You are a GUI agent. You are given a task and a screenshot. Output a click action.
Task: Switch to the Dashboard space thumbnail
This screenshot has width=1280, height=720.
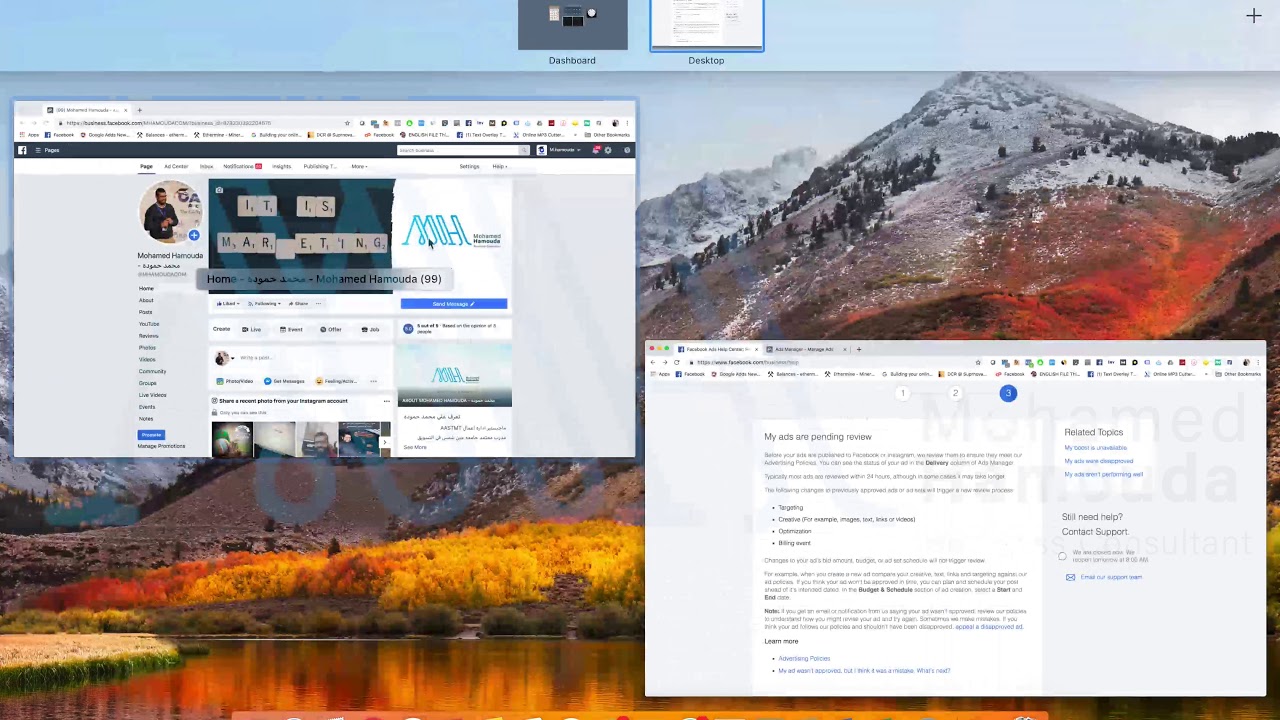pos(572,25)
